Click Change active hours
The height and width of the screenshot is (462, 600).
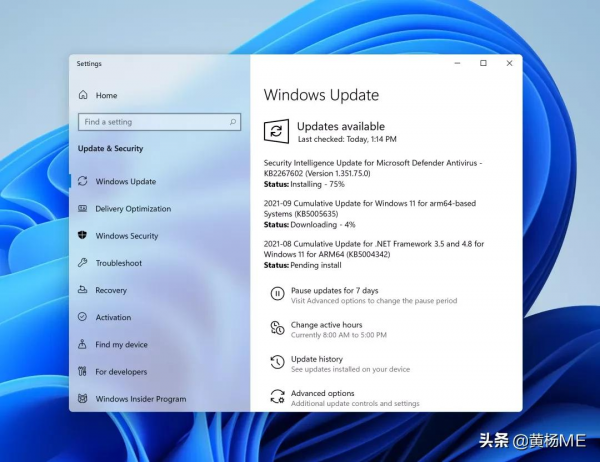326,325
